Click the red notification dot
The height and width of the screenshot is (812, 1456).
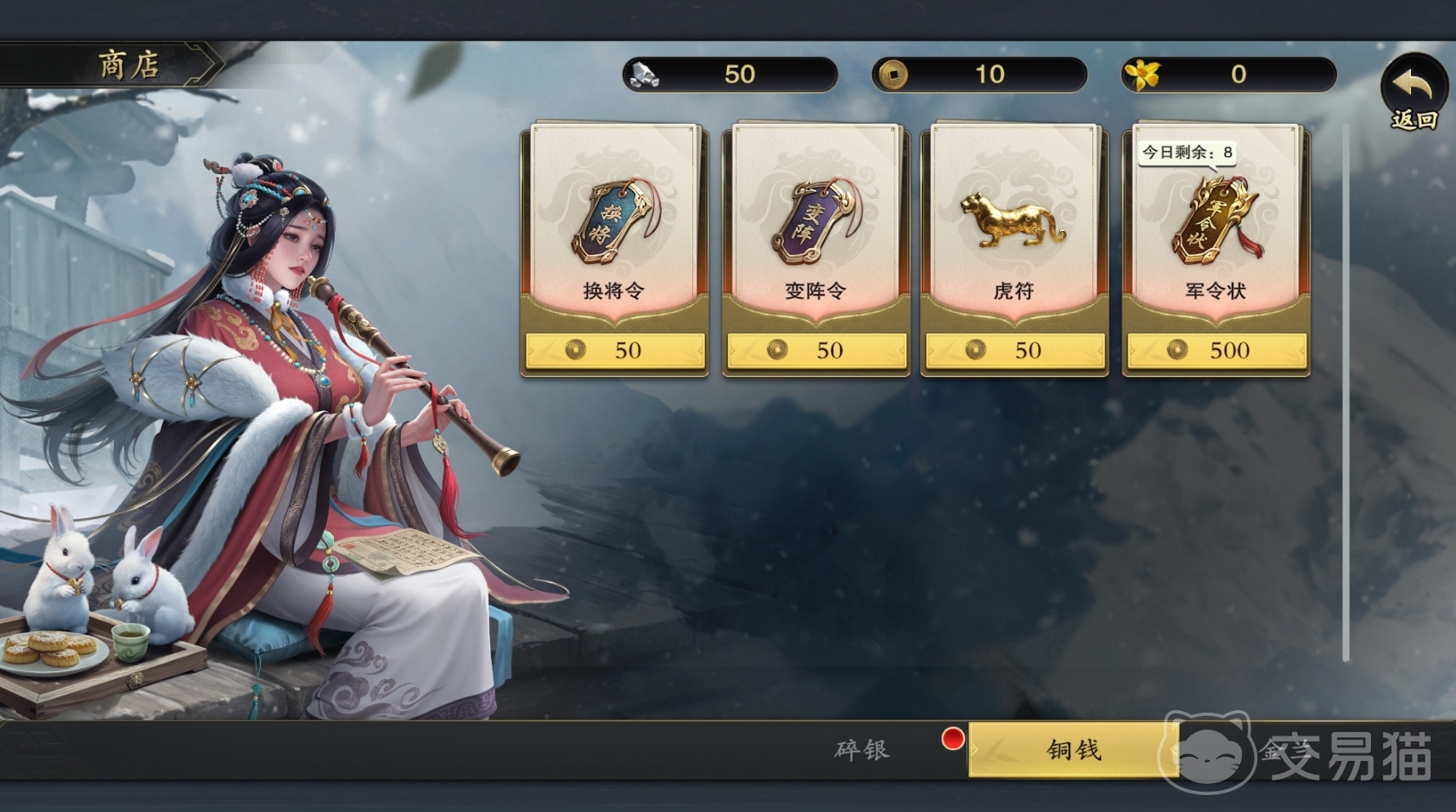tap(953, 739)
